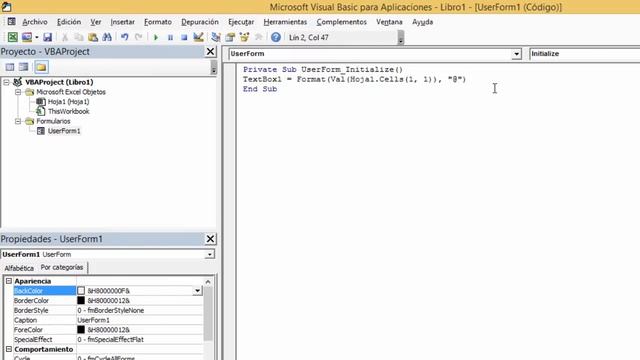This screenshot has width=640, height=360.
Task: Click the Break pause icon
Action: click(x=170, y=37)
